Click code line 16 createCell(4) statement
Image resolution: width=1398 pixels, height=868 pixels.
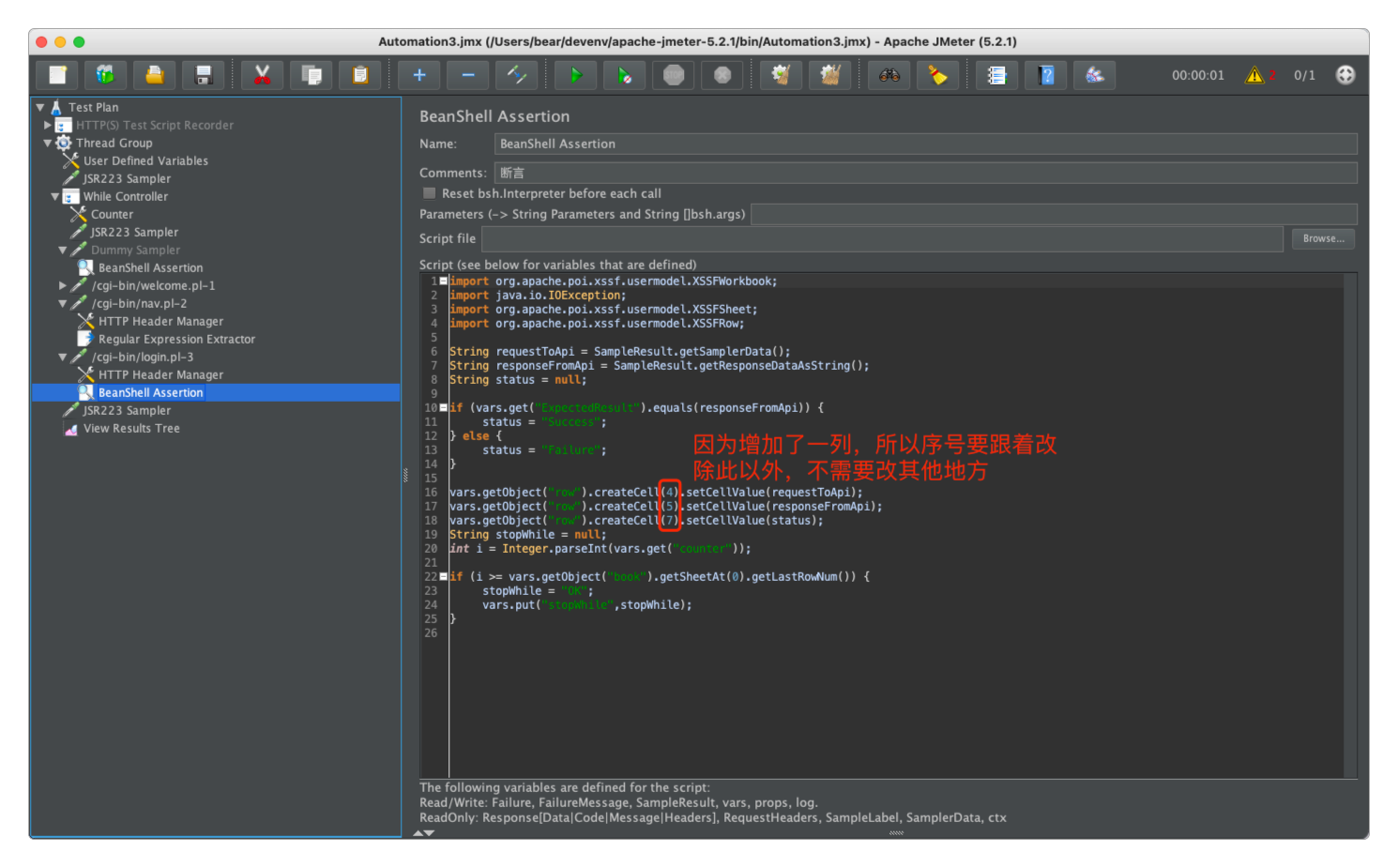coord(656,492)
